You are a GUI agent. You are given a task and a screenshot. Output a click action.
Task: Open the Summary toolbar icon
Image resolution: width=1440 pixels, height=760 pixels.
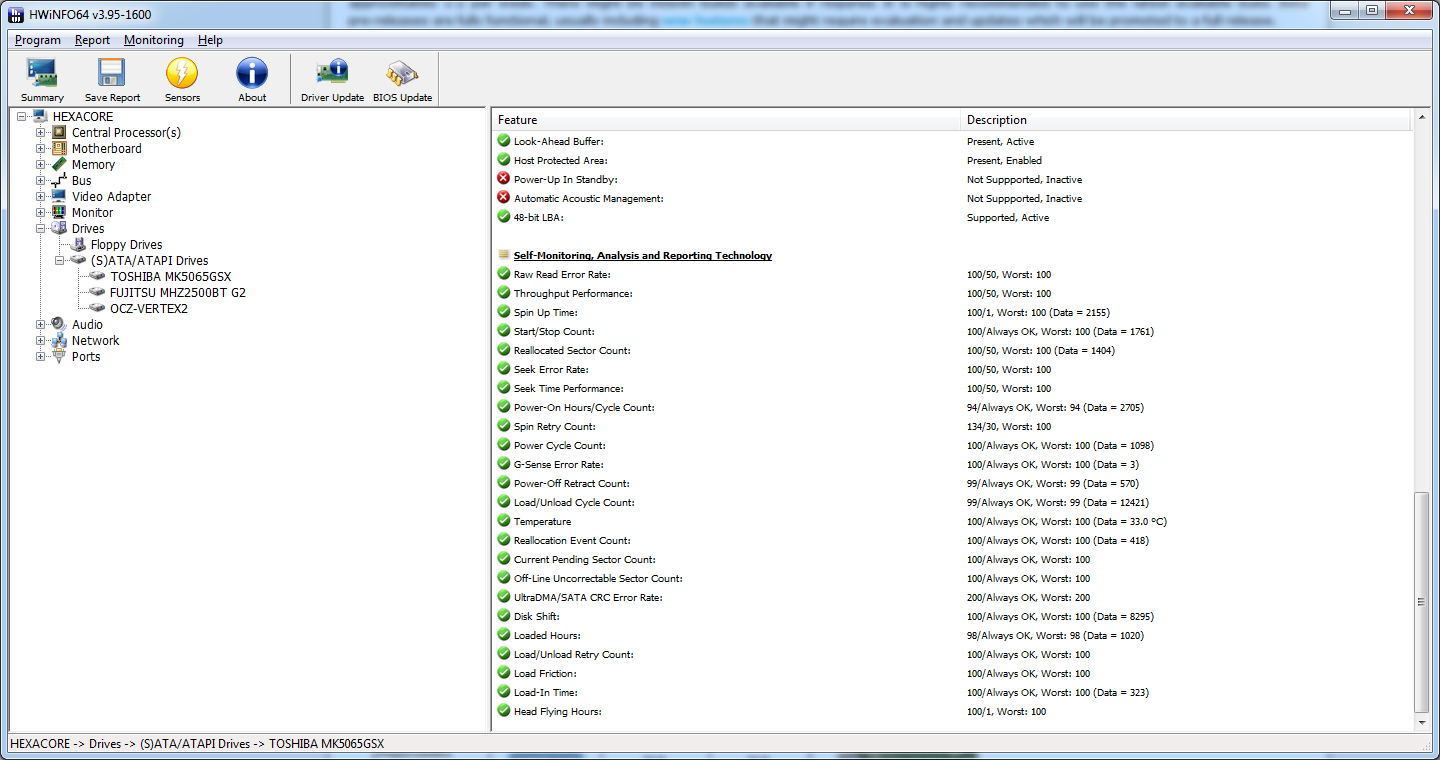click(42, 72)
